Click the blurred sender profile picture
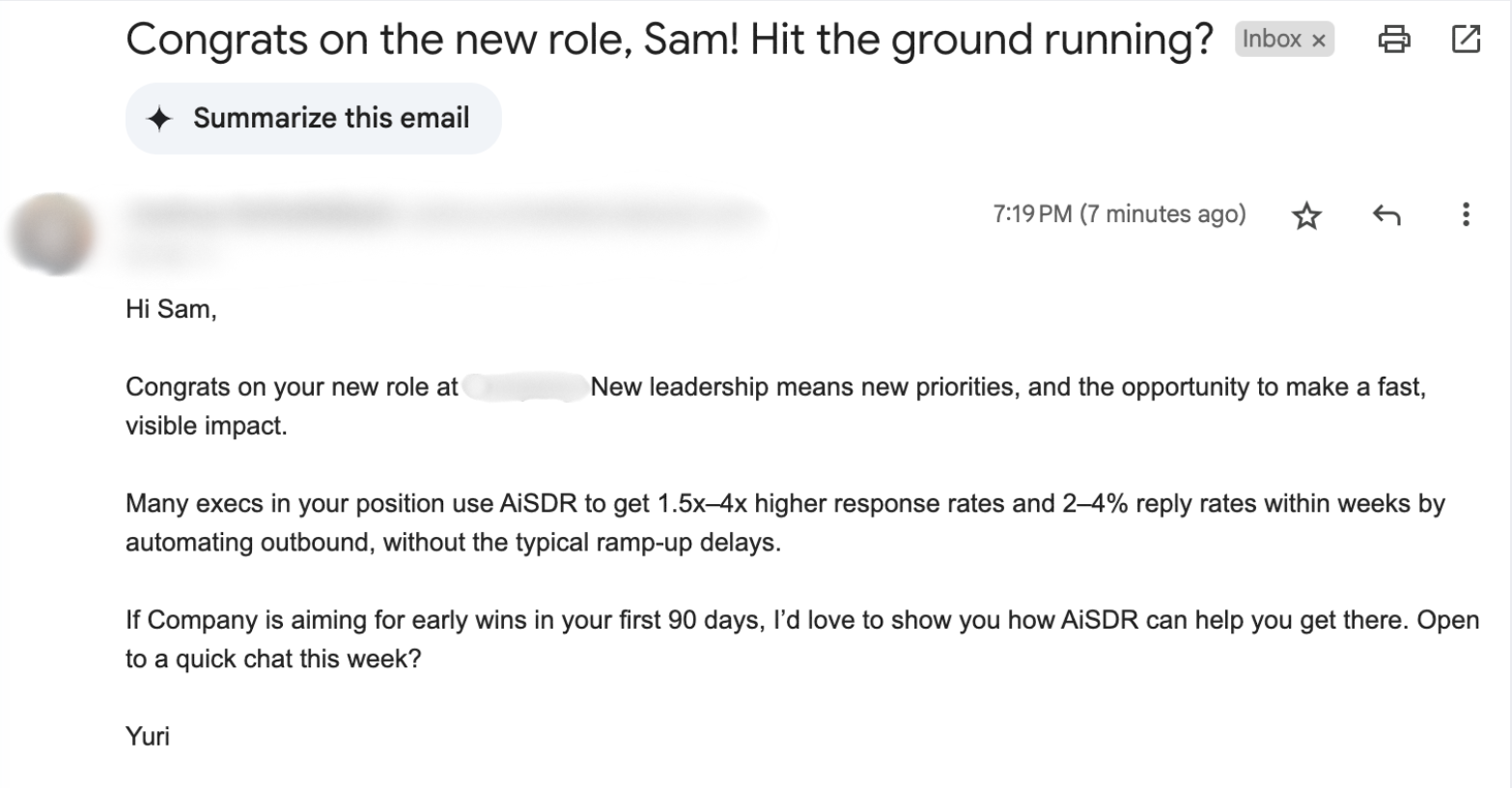 54,234
